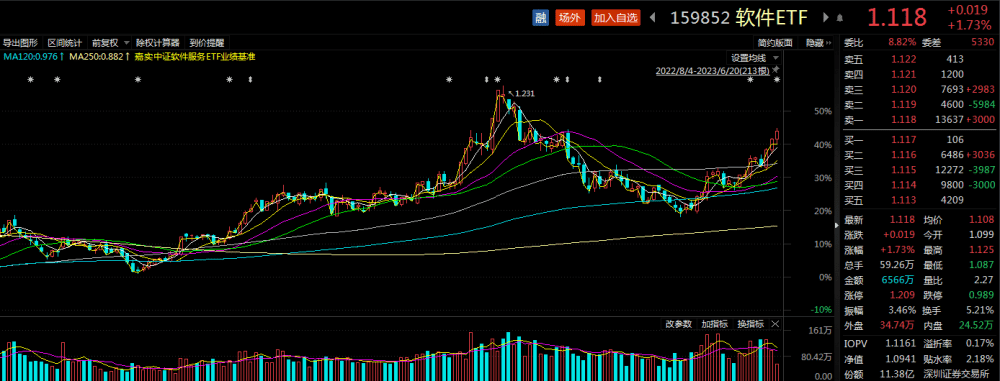Click the 换指标 change indicator button
1000x381 pixels.
coord(751,324)
